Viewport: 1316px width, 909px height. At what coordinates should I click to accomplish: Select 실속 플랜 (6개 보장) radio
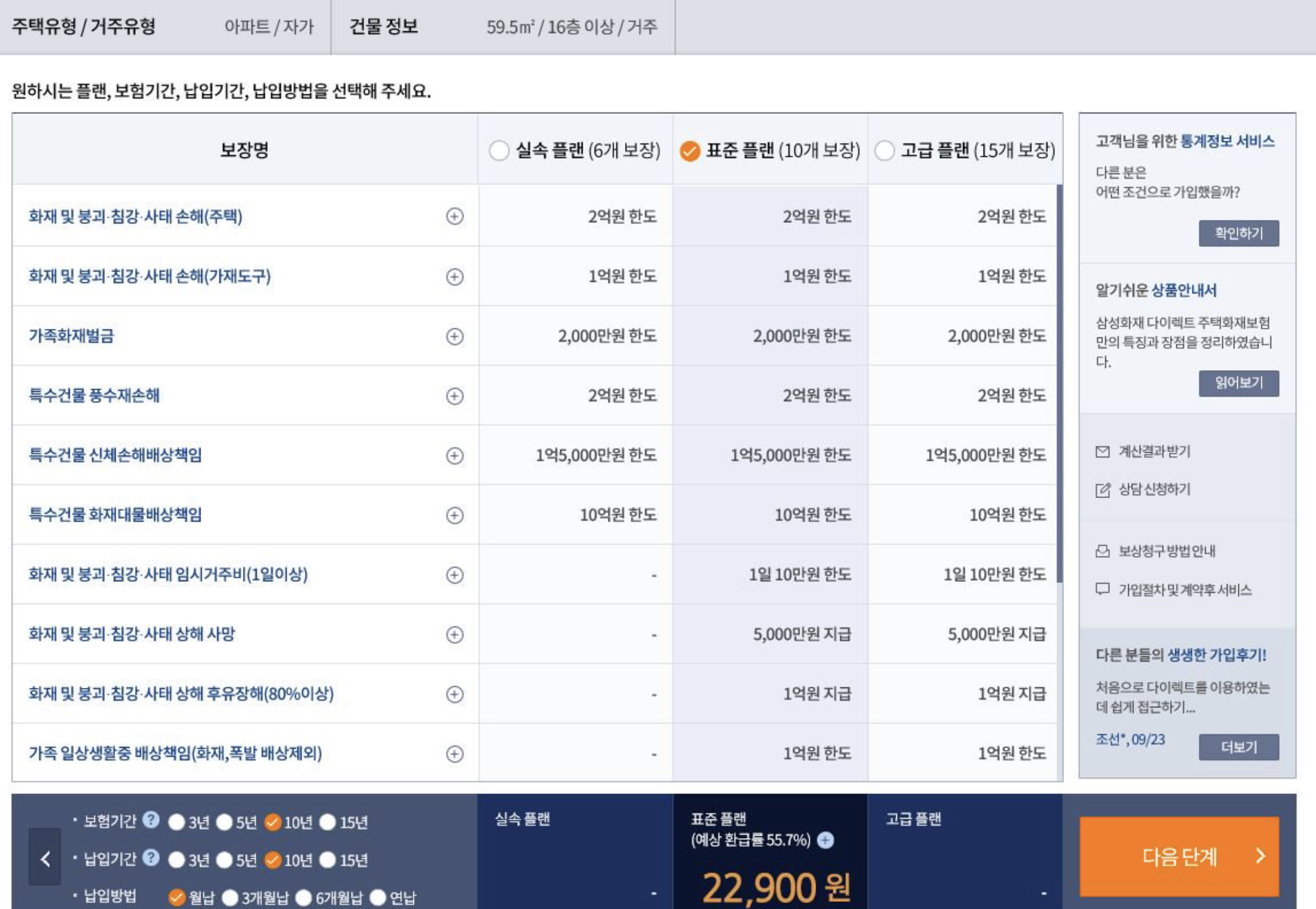(x=498, y=151)
